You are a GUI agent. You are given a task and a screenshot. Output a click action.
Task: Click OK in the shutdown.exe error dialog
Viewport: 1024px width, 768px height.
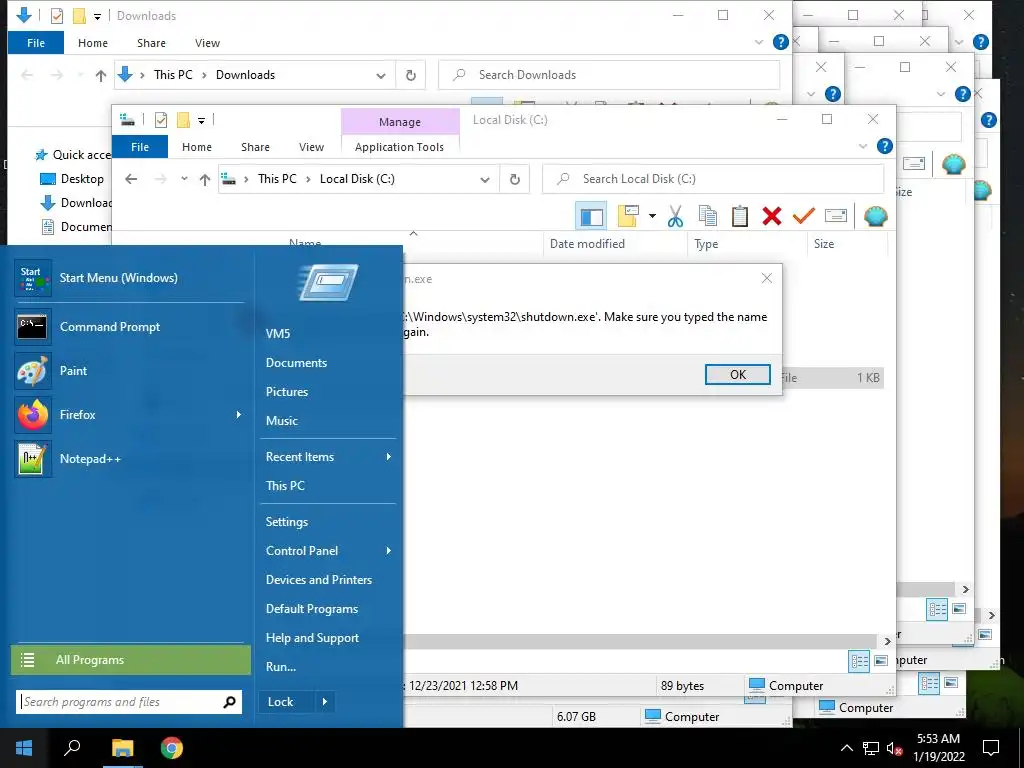coord(738,375)
